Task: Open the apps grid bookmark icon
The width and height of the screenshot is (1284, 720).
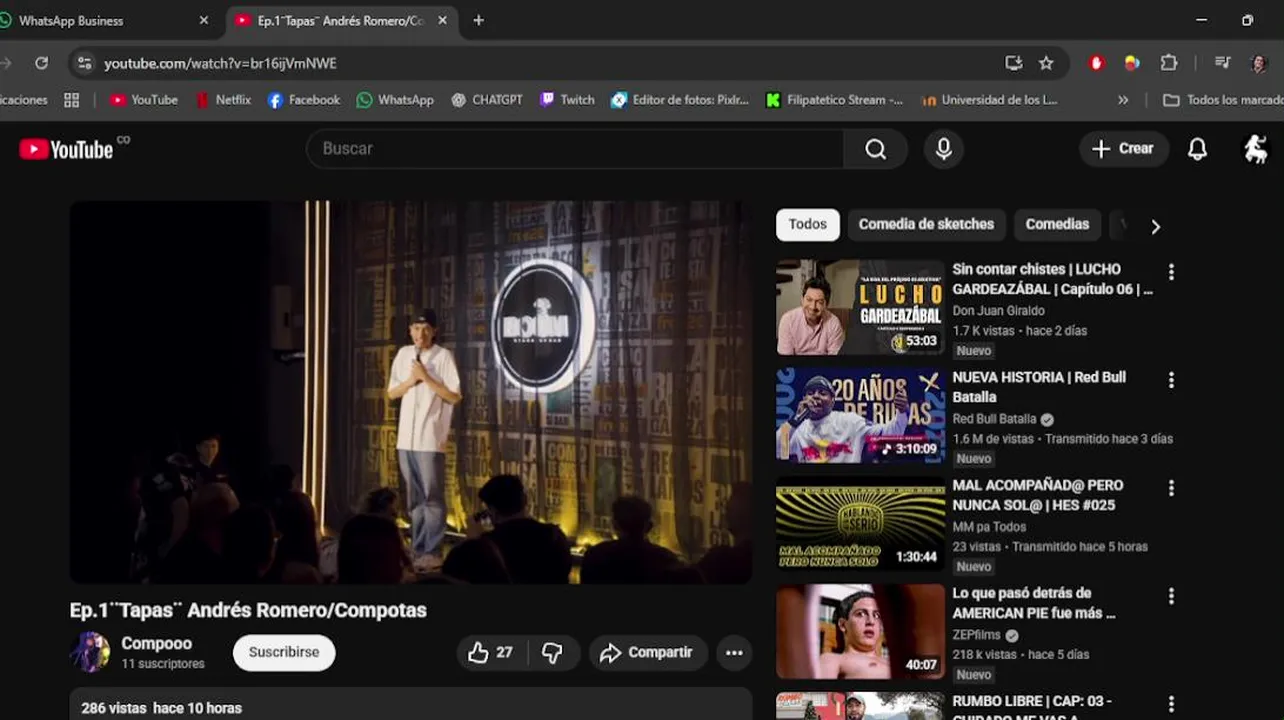Action: pos(71,100)
